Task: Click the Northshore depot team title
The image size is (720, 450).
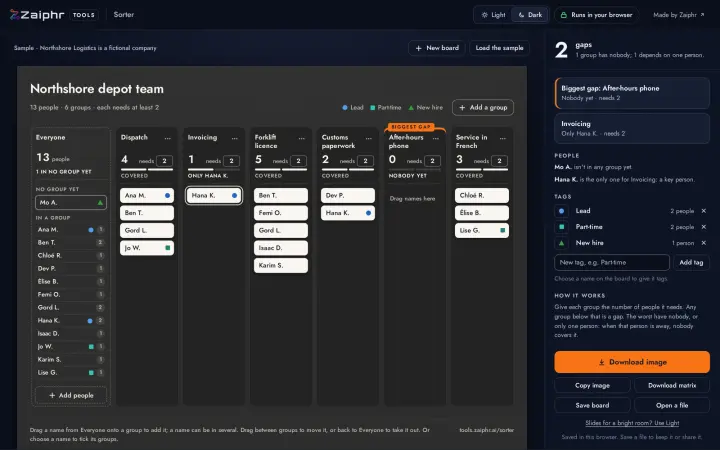Action: point(97,89)
